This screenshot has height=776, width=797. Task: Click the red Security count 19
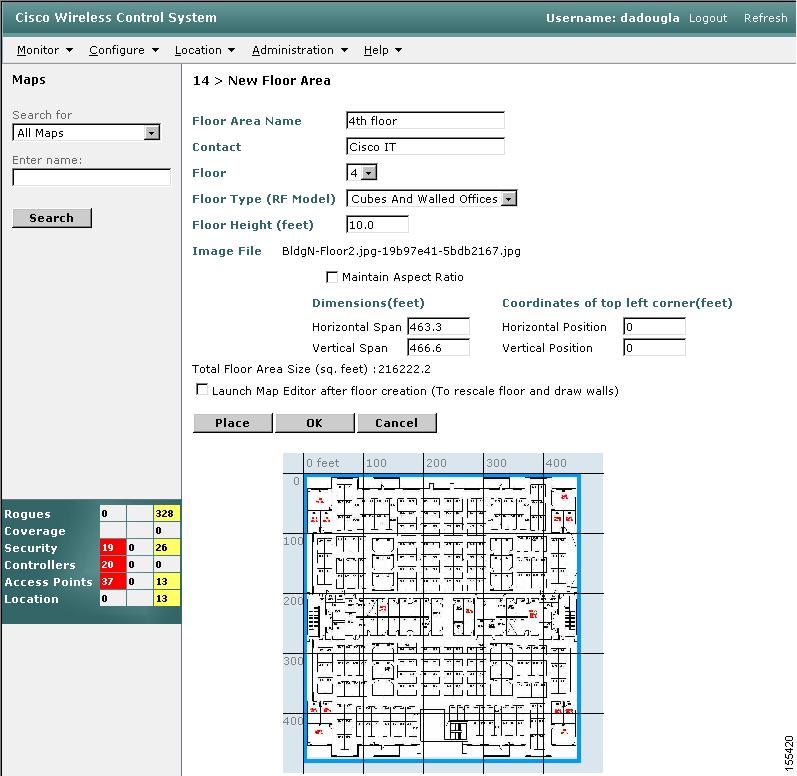coord(112,547)
